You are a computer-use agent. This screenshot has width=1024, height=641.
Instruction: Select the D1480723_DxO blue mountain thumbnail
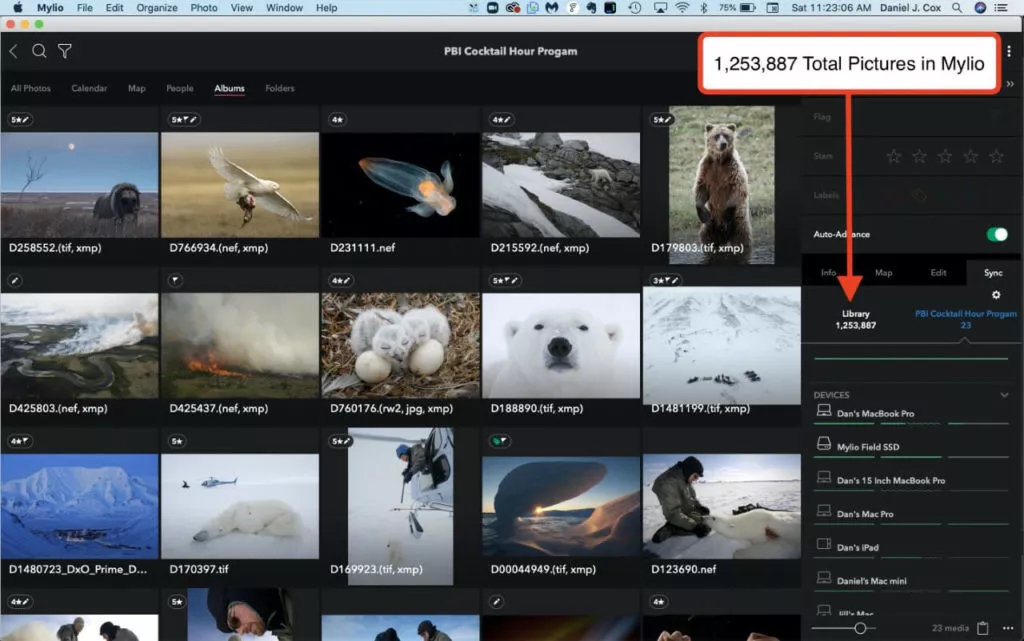[x=80, y=506]
